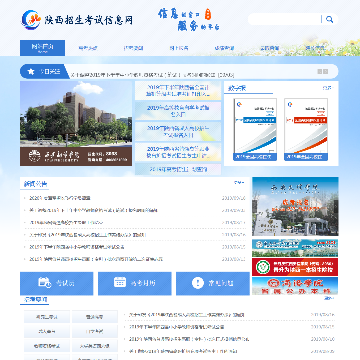Click the right ticker square button in focus bar

pos(326,71)
